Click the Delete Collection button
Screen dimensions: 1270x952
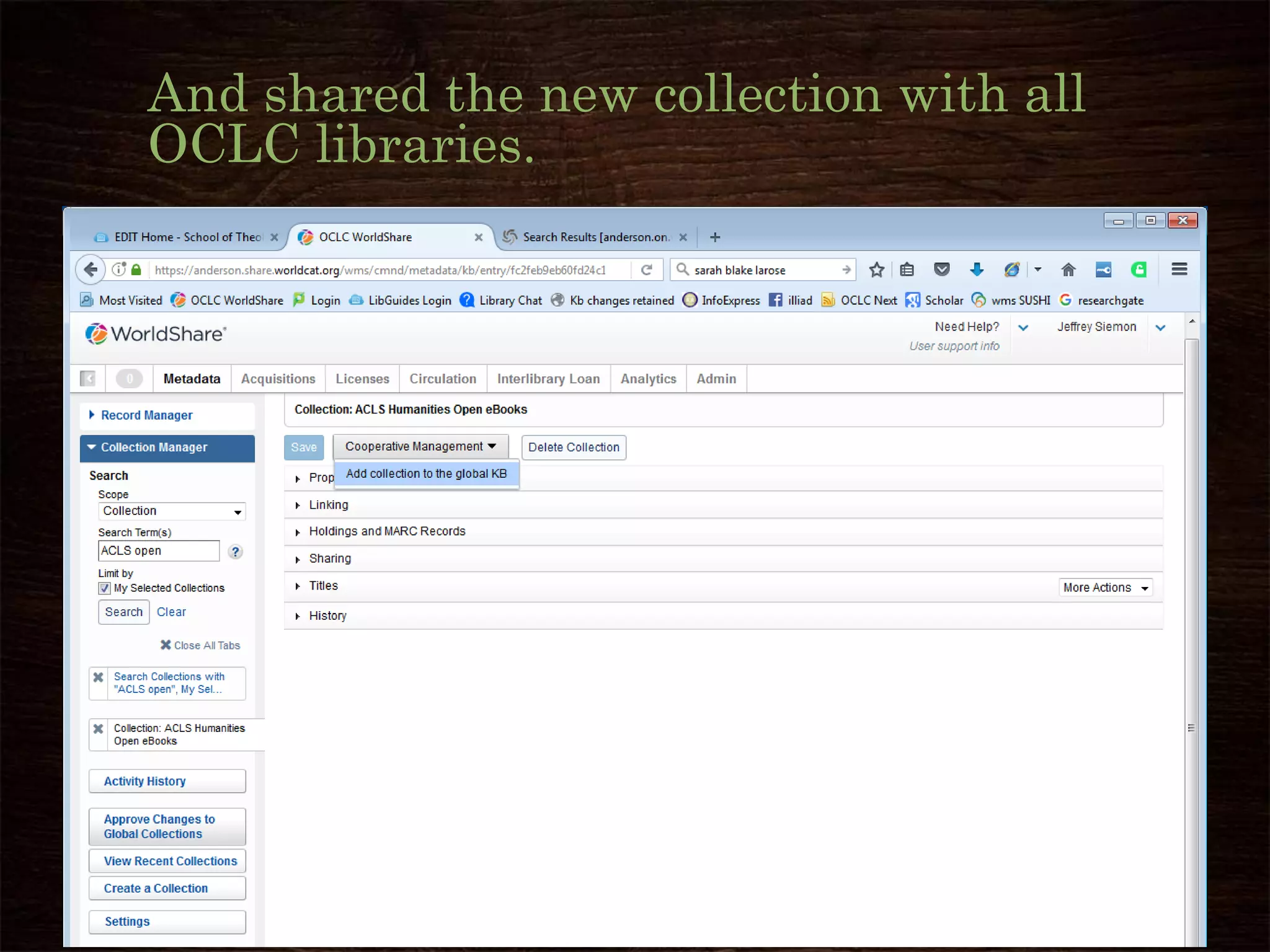pyautogui.click(x=574, y=447)
